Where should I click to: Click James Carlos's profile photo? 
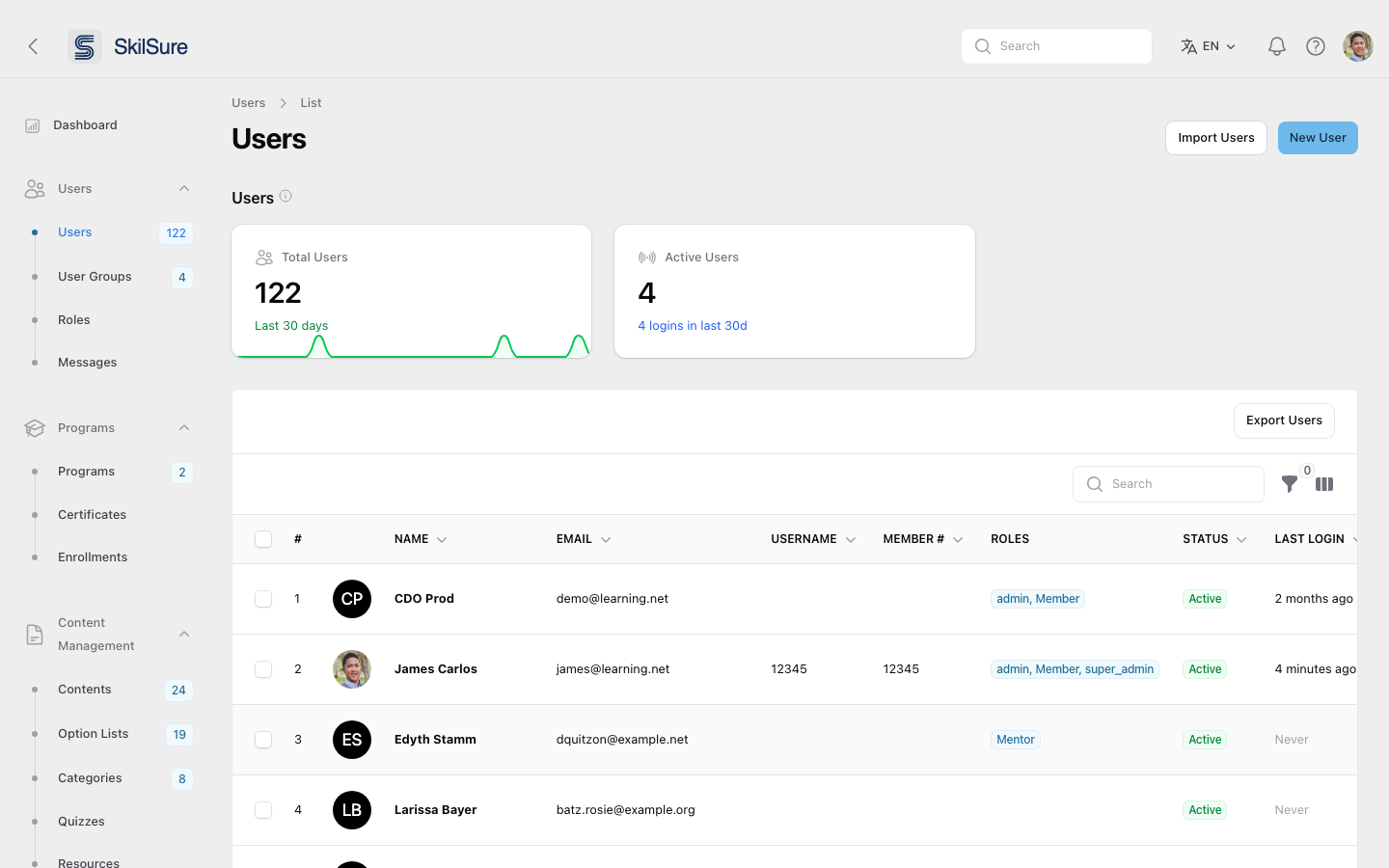coord(352,669)
